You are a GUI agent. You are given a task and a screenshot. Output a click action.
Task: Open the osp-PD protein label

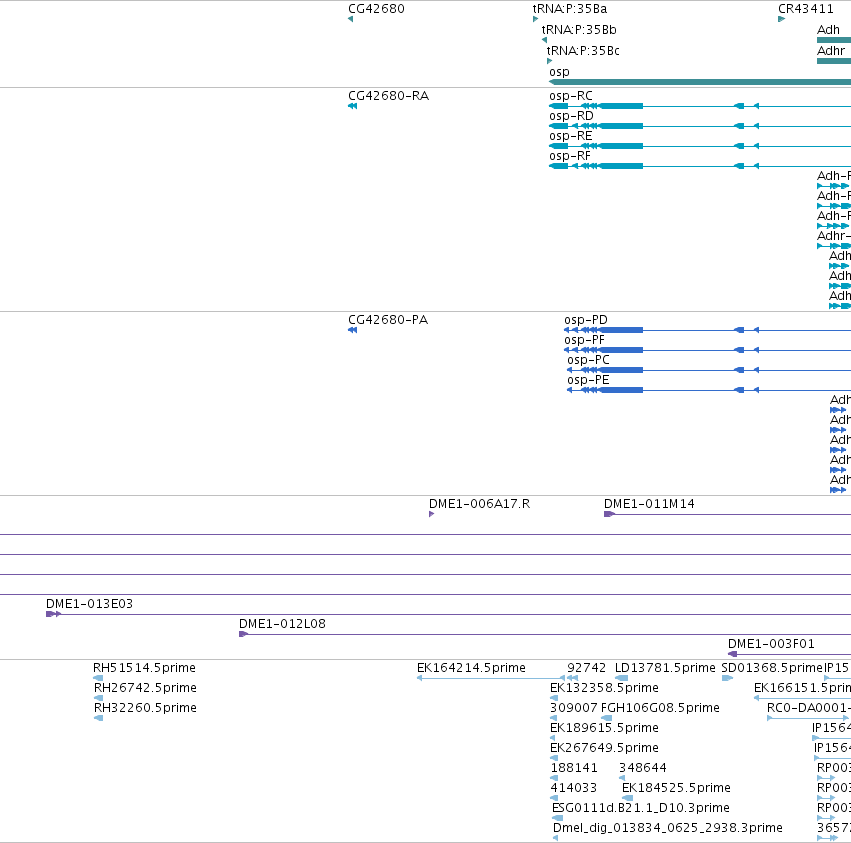pyautogui.click(x=586, y=320)
